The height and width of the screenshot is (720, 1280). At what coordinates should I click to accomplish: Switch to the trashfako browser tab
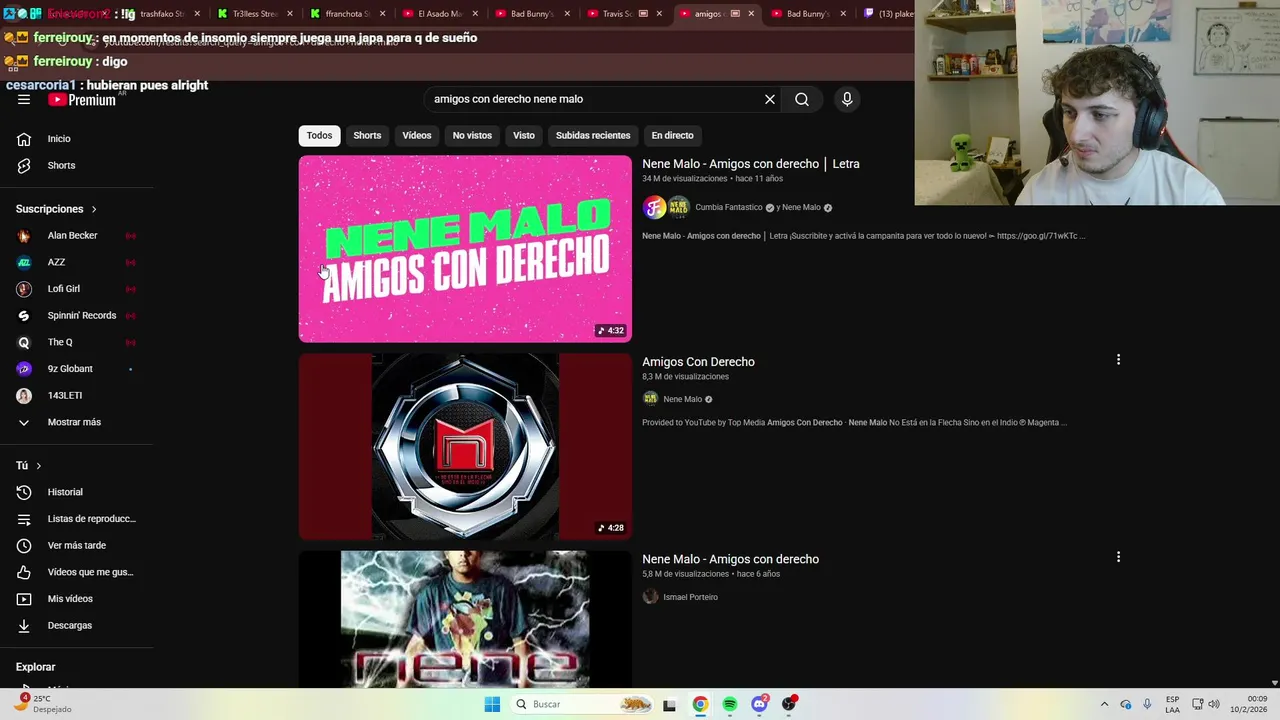(x=164, y=14)
